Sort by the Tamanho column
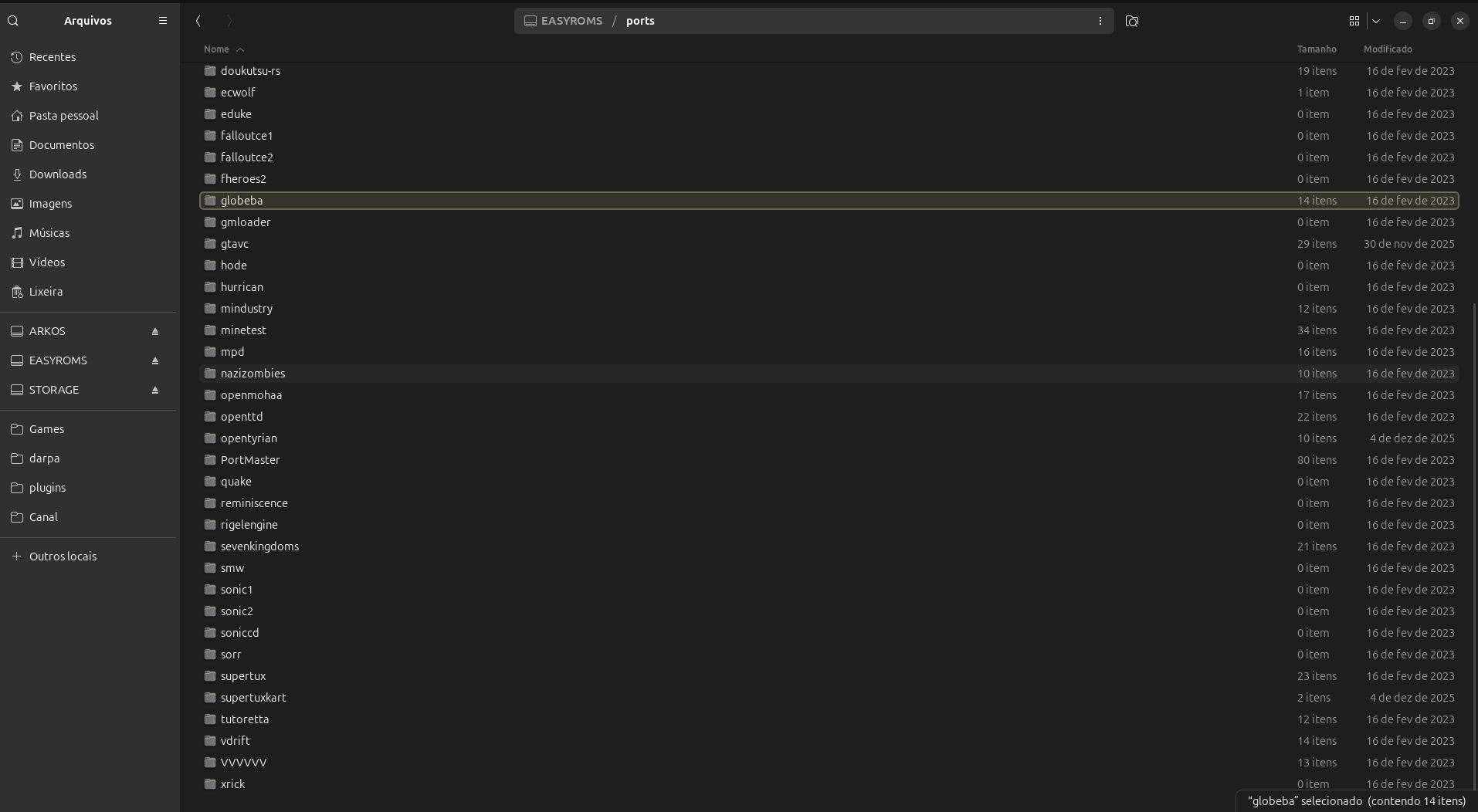The image size is (1478, 812). (x=1316, y=49)
